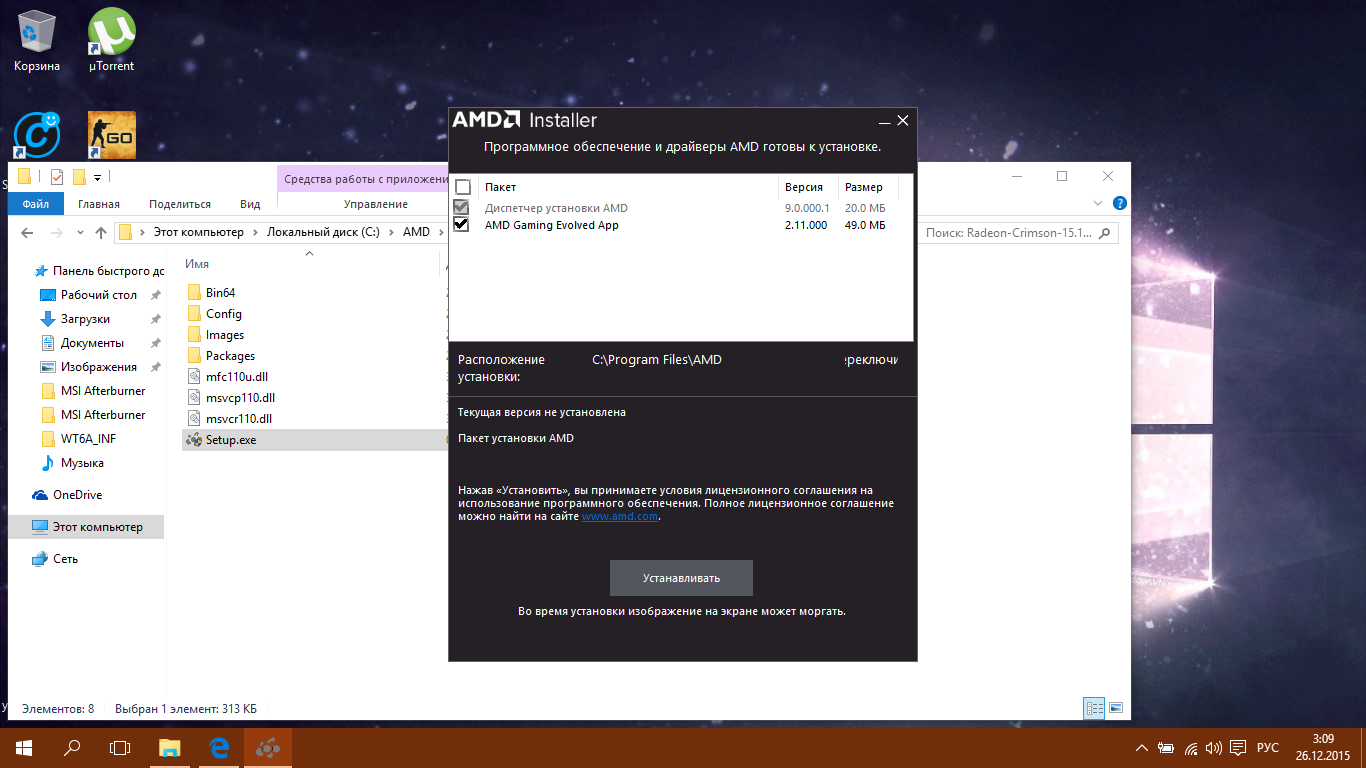Expand the Explorer ribbon with the chevron
The width and height of the screenshot is (1366, 768).
click(x=1098, y=204)
